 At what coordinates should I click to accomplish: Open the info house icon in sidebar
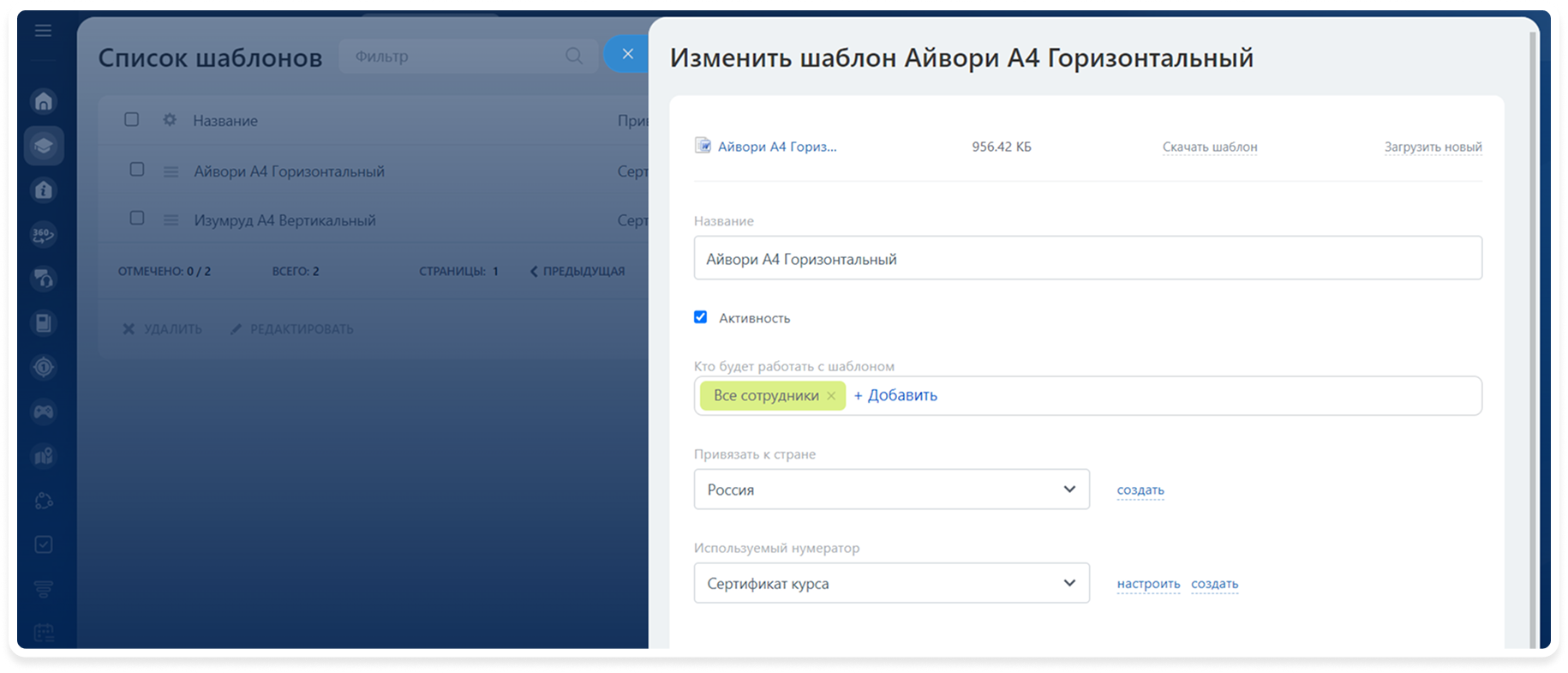44,189
